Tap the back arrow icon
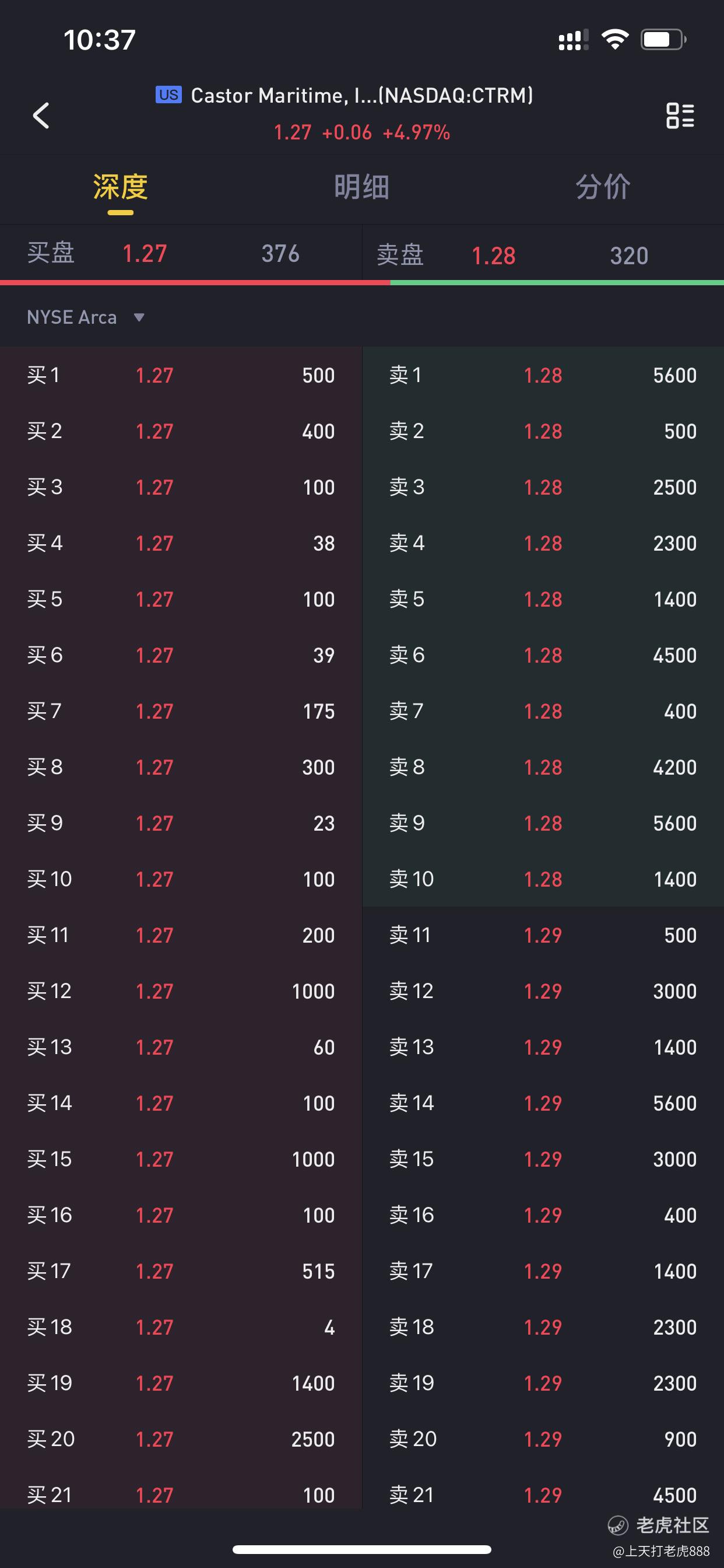 pyautogui.click(x=41, y=115)
